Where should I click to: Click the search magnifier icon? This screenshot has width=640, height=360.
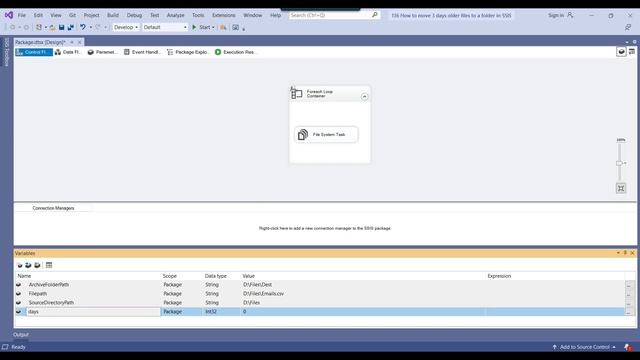[375, 15]
